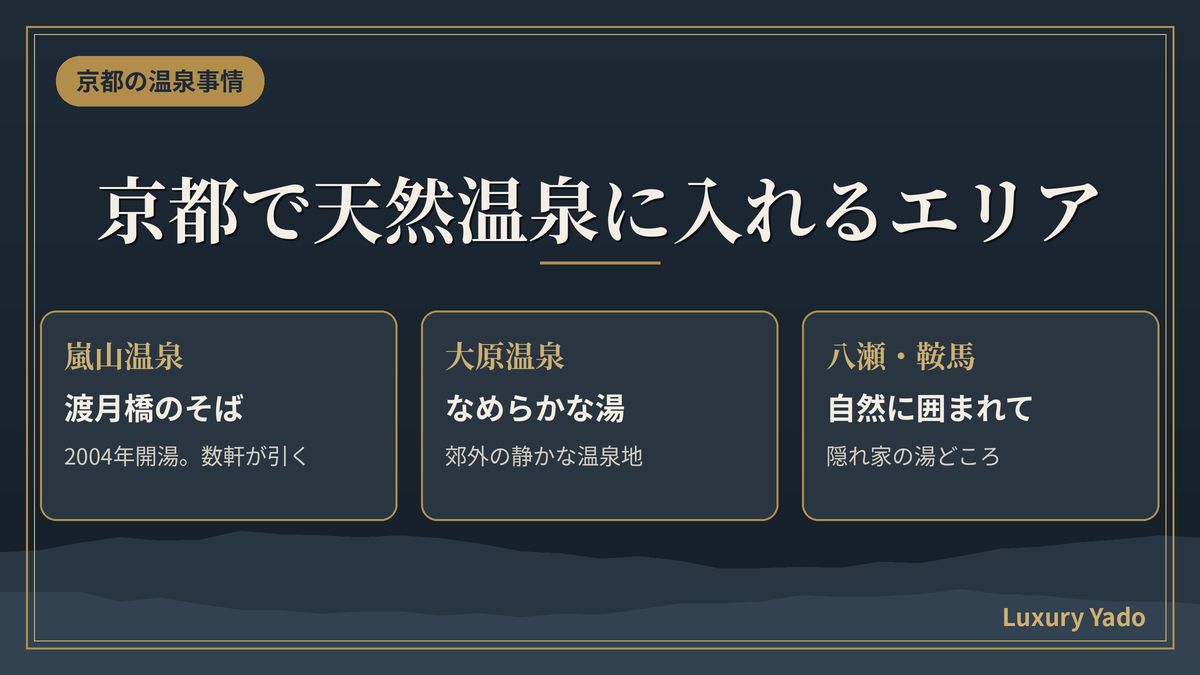The width and height of the screenshot is (1200, 675).
Task: Click the 大原温泉 heading
Action: (504, 357)
